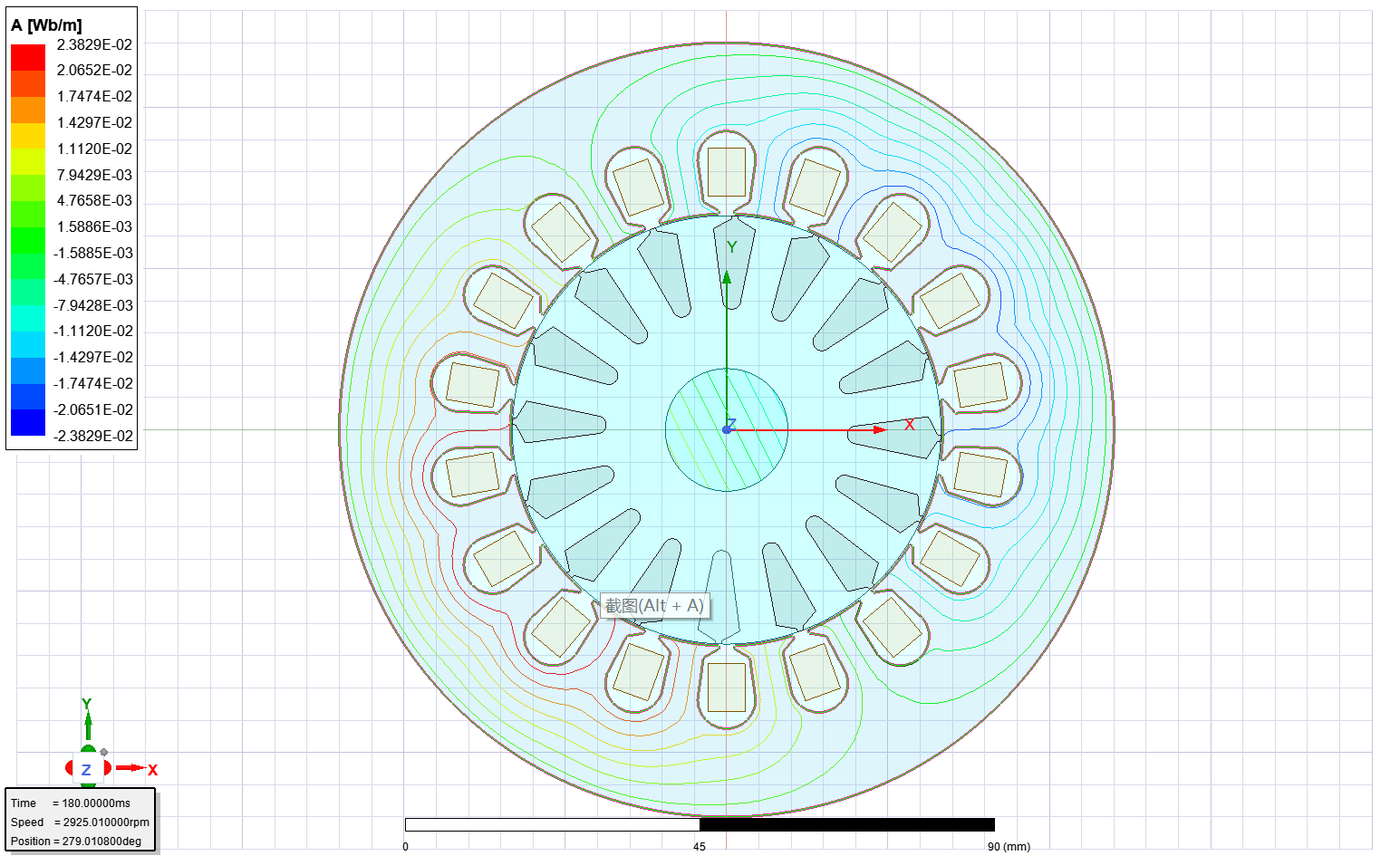This screenshot has width=1400, height=856.
Task: Select the topmost stator slot coil
Action: pyautogui.click(x=726, y=171)
